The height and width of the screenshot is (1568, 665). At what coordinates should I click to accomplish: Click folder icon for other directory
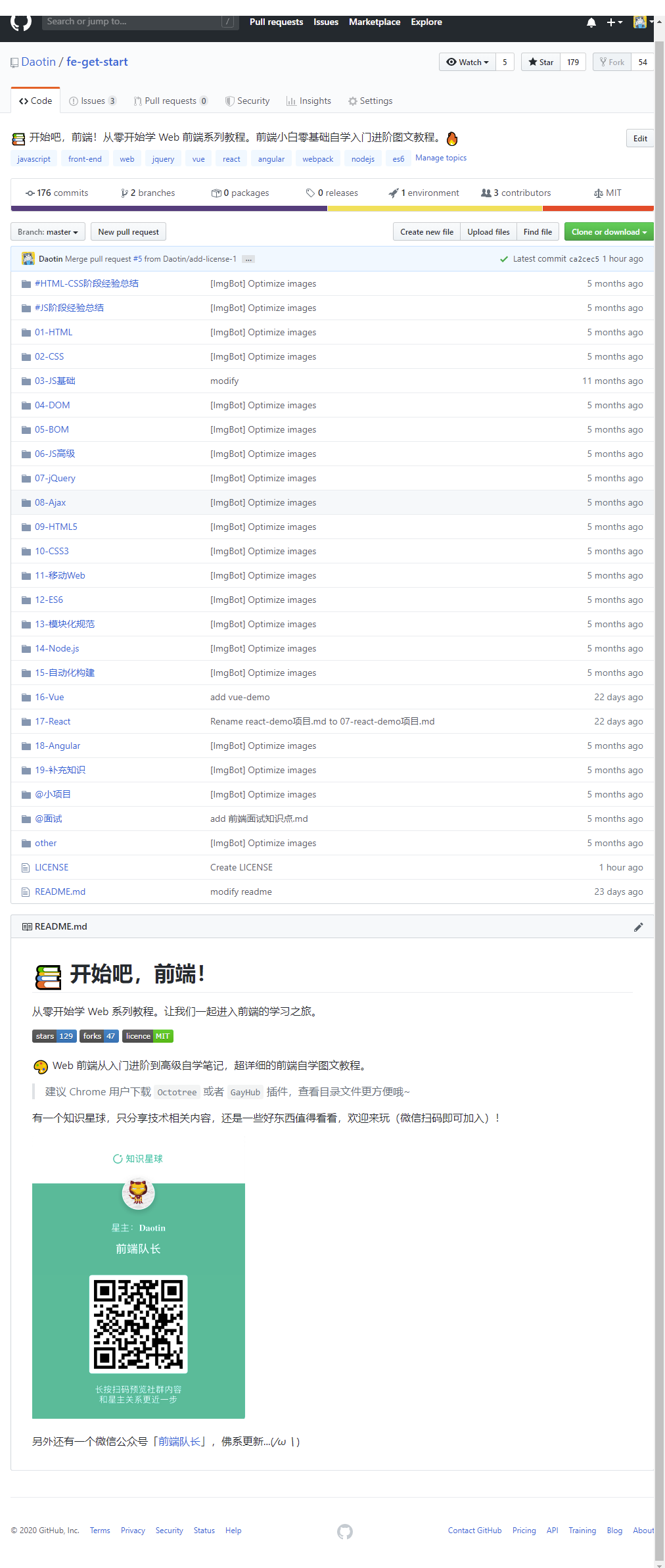pos(26,843)
